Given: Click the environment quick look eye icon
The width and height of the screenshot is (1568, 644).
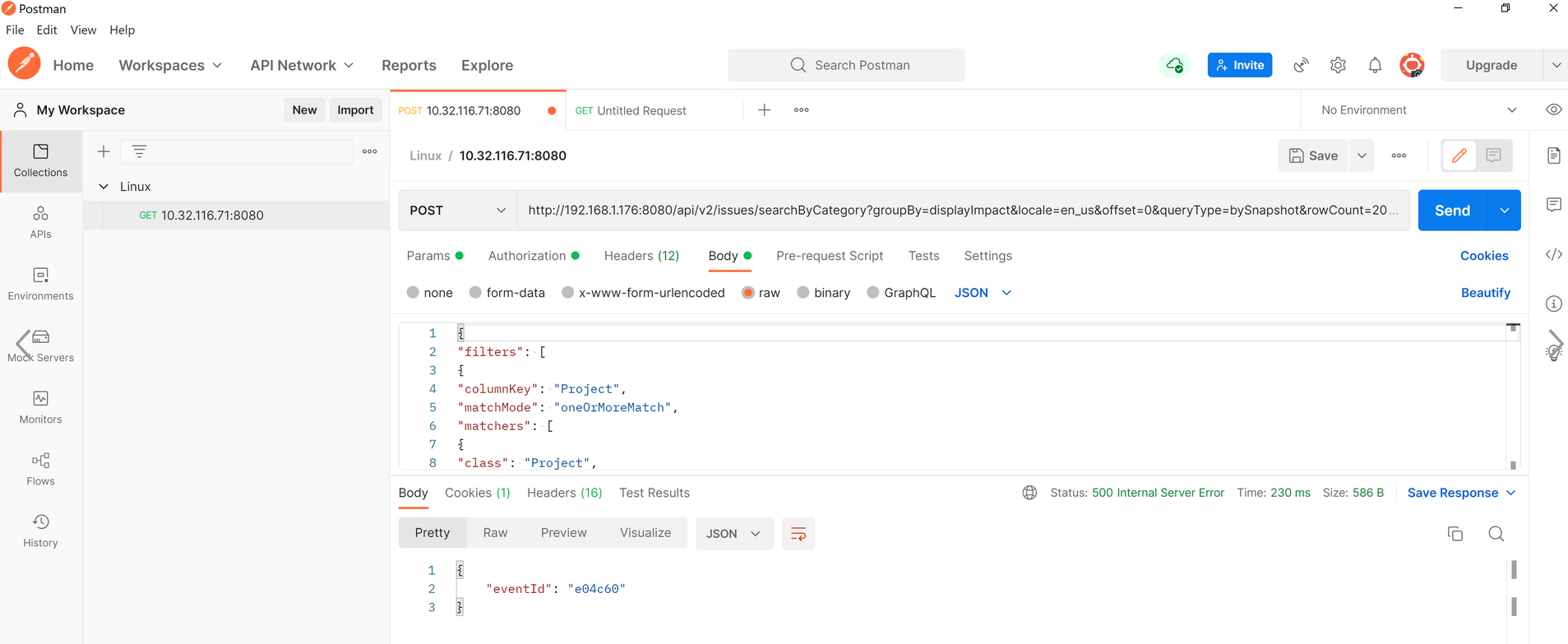Looking at the screenshot, I should coord(1553,110).
